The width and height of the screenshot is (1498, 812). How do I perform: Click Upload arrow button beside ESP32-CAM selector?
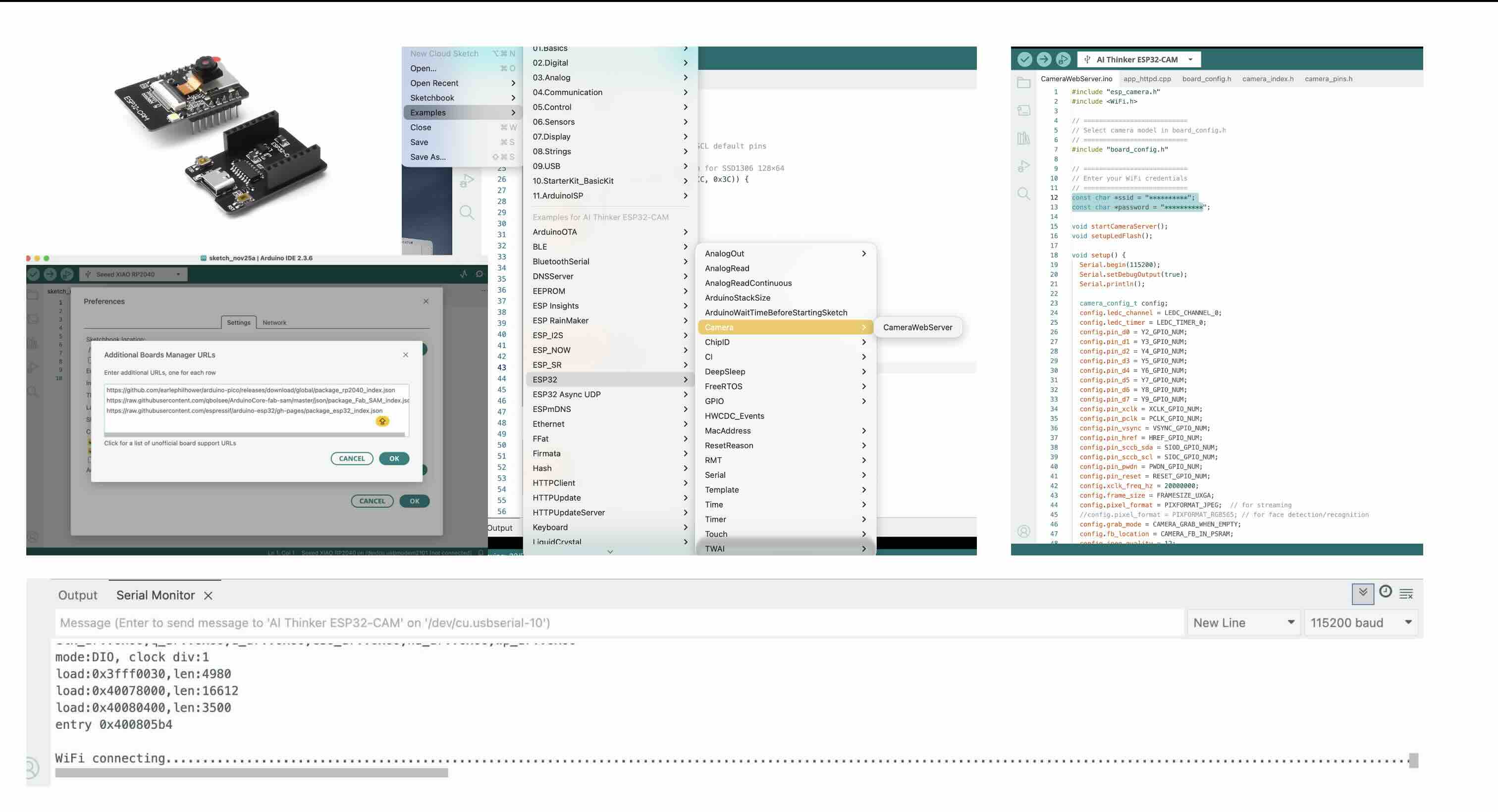click(x=1044, y=59)
